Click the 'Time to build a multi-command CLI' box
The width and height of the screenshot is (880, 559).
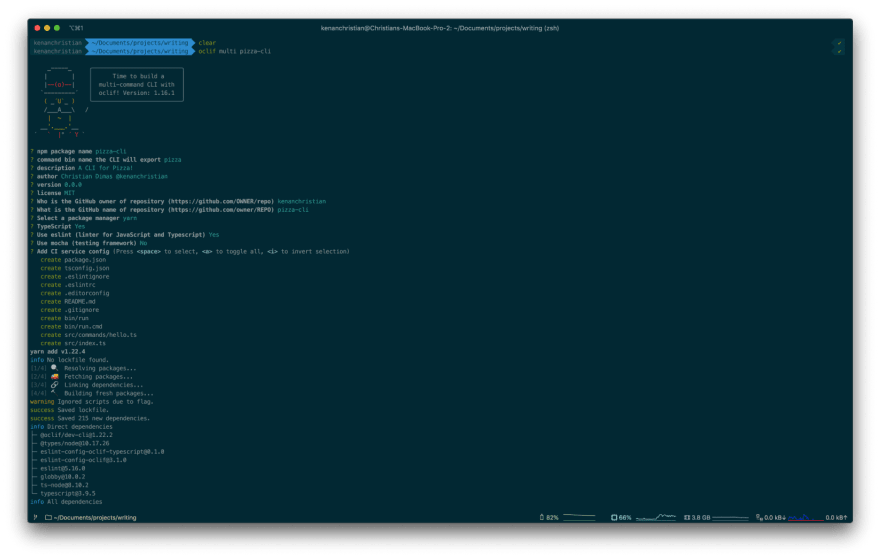[137, 85]
